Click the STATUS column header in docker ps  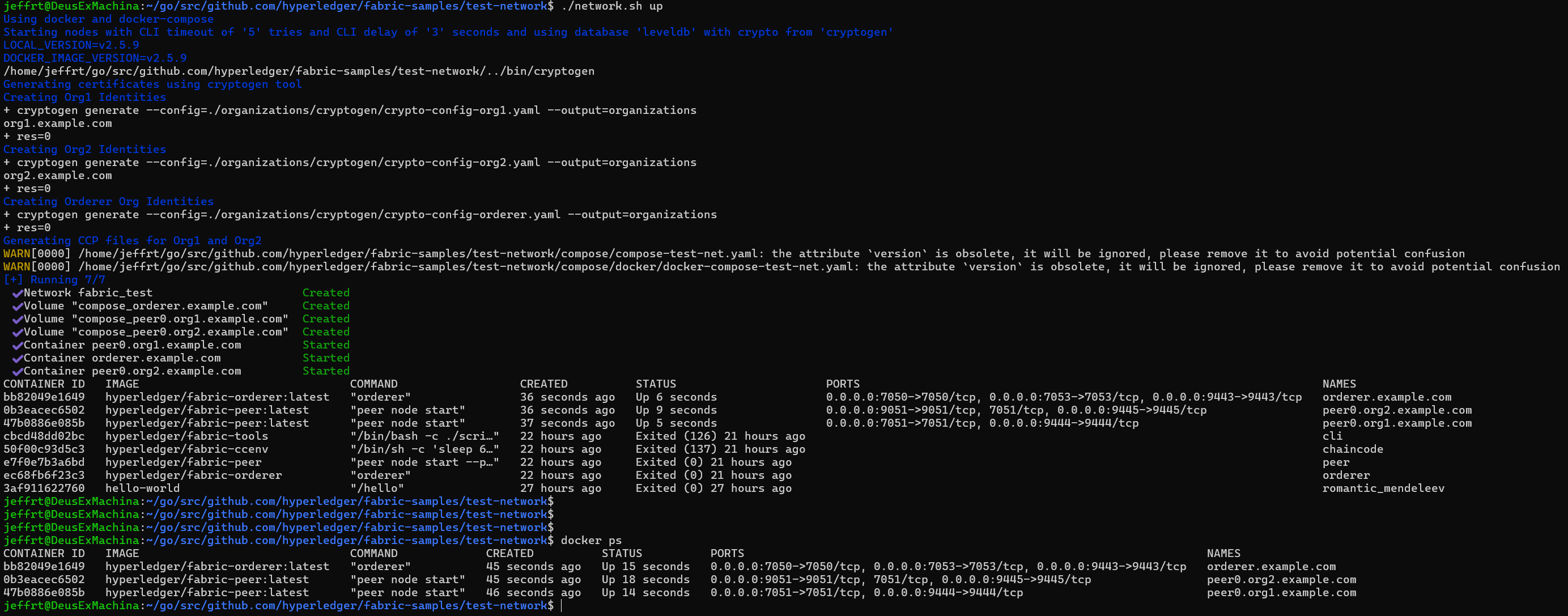621,553
